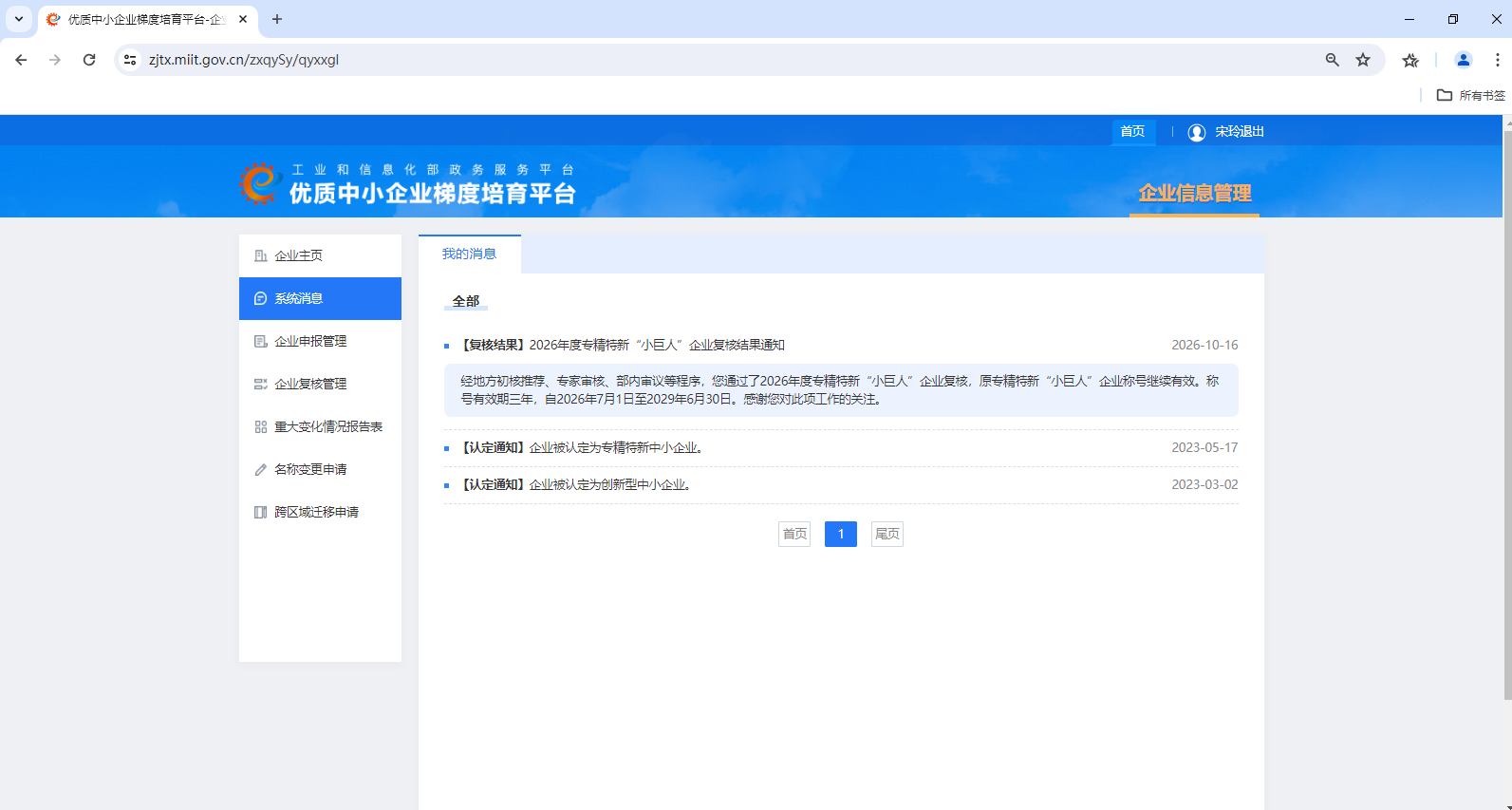Click the 企业申报管理 document icon
1512x810 pixels.
260,341
